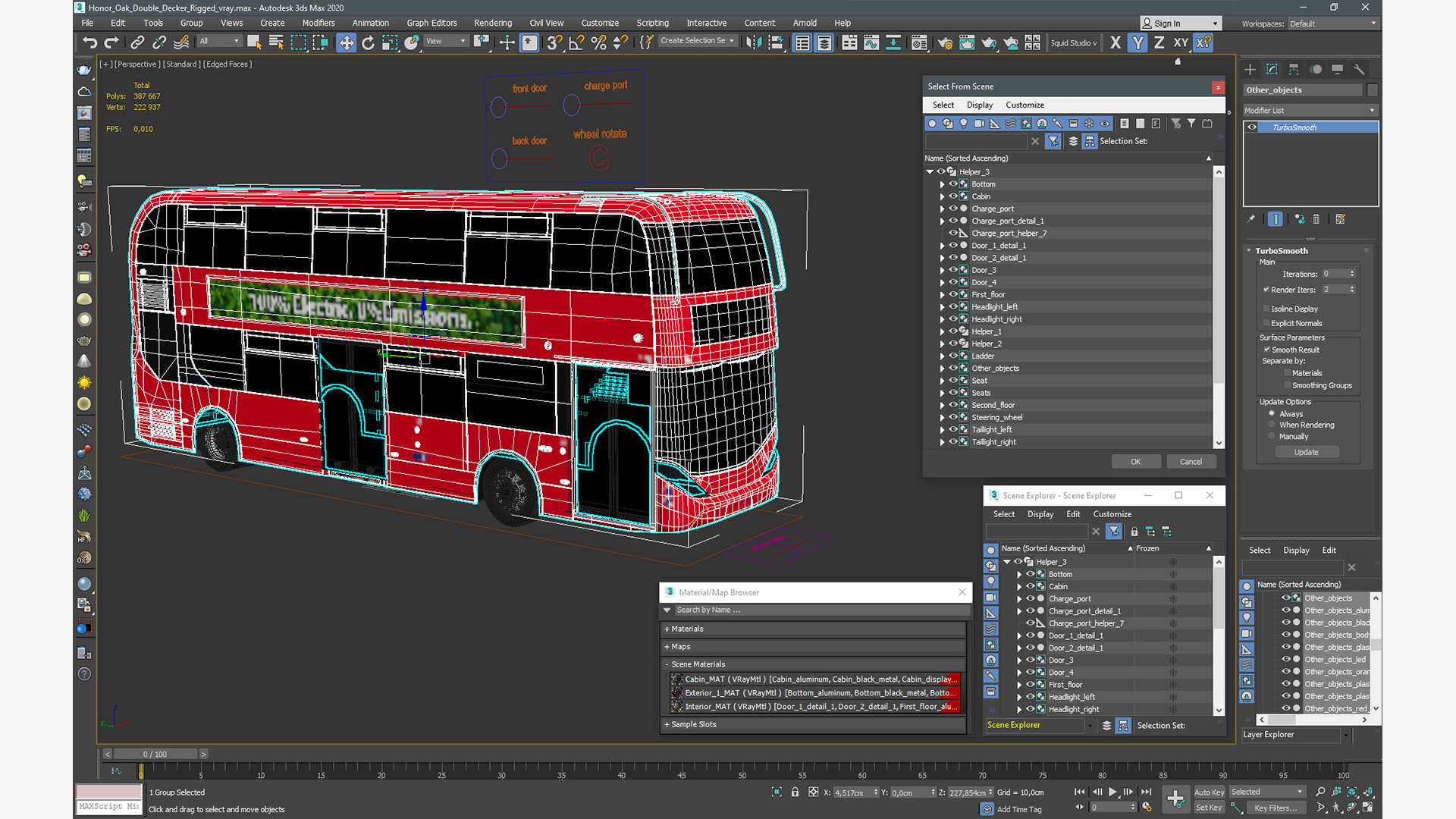
Task: Click the Undo arrow in the main toolbar
Action: [89, 42]
